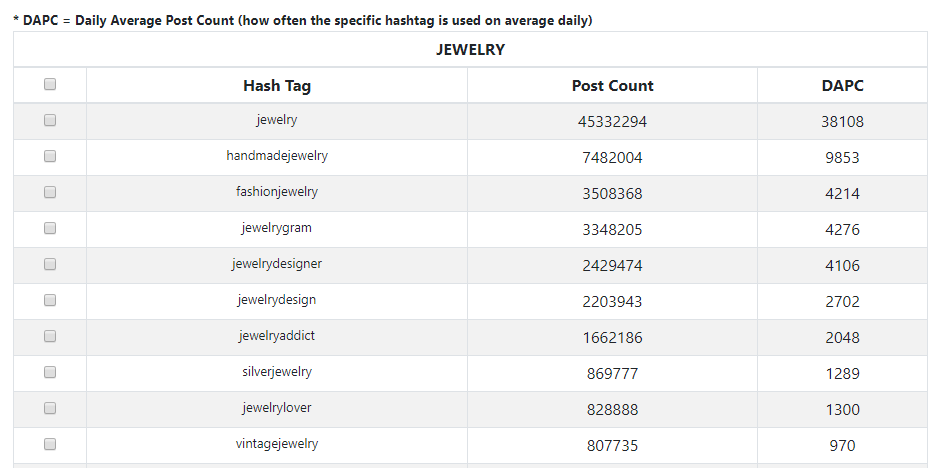Click the DAPC value 1300
Viewport: 936px width, 468px height.
point(842,410)
